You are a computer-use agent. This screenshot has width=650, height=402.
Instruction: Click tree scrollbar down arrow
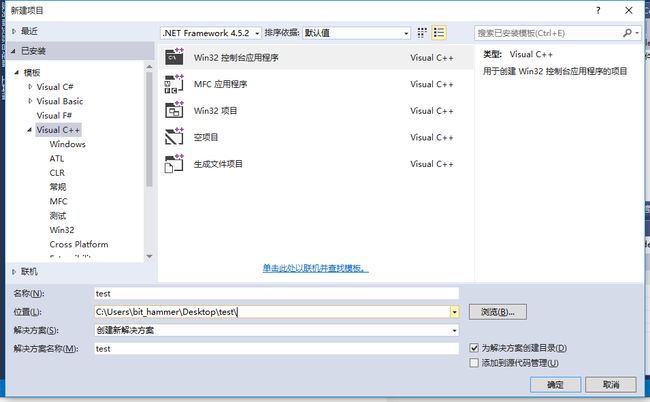coord(149,257)
